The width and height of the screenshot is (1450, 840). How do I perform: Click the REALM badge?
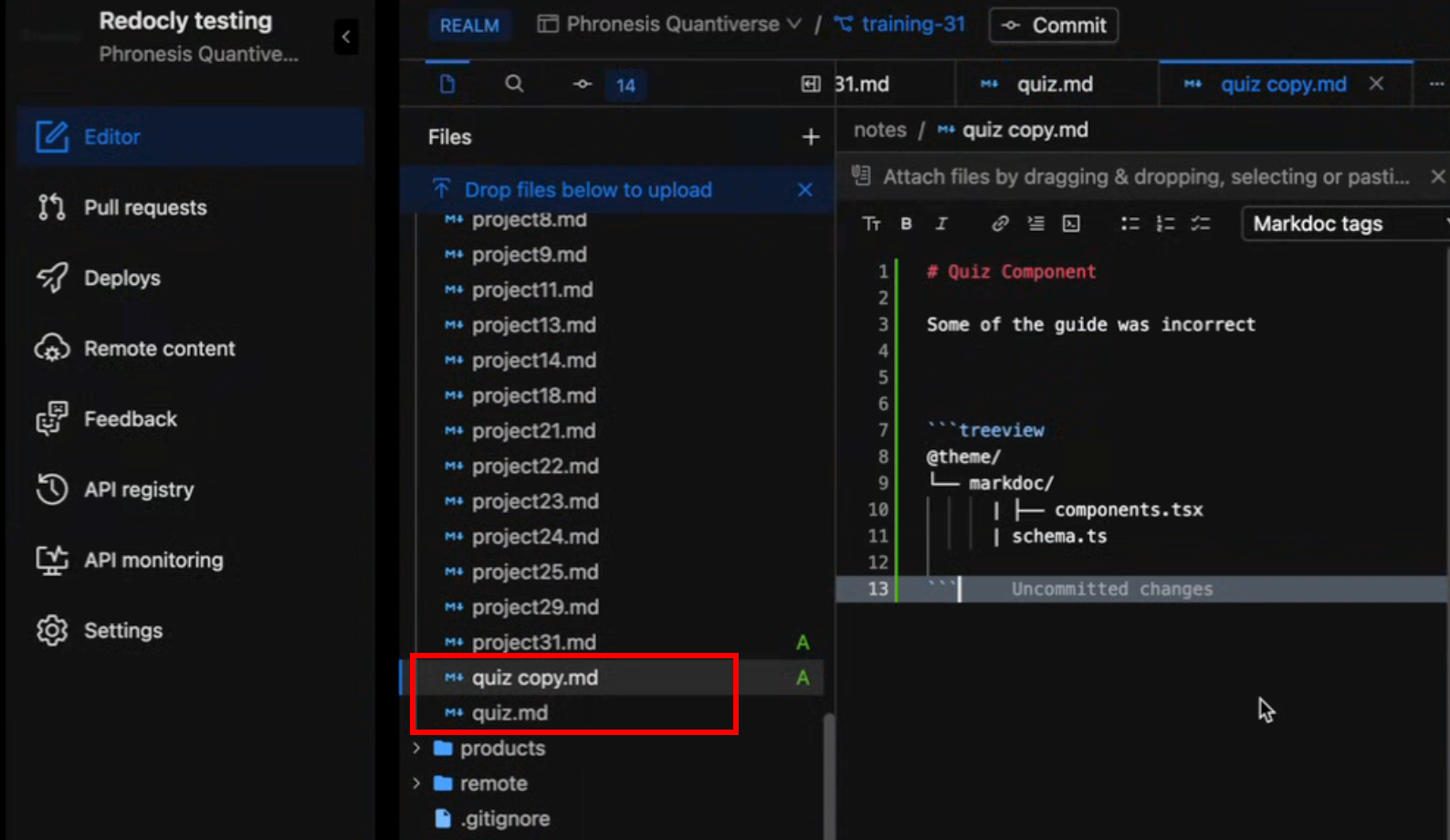(469, 26)
